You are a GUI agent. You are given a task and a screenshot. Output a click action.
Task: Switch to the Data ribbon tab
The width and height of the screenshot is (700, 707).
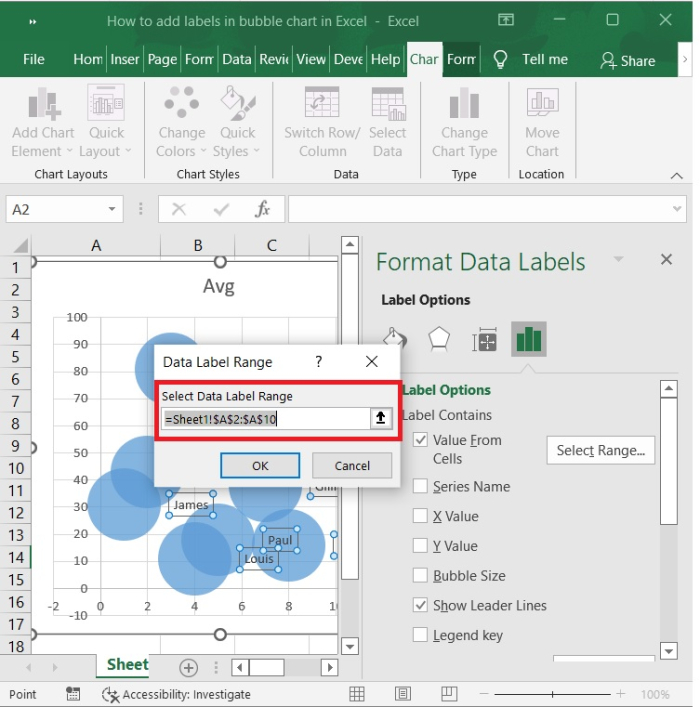(x=236, y=59)
